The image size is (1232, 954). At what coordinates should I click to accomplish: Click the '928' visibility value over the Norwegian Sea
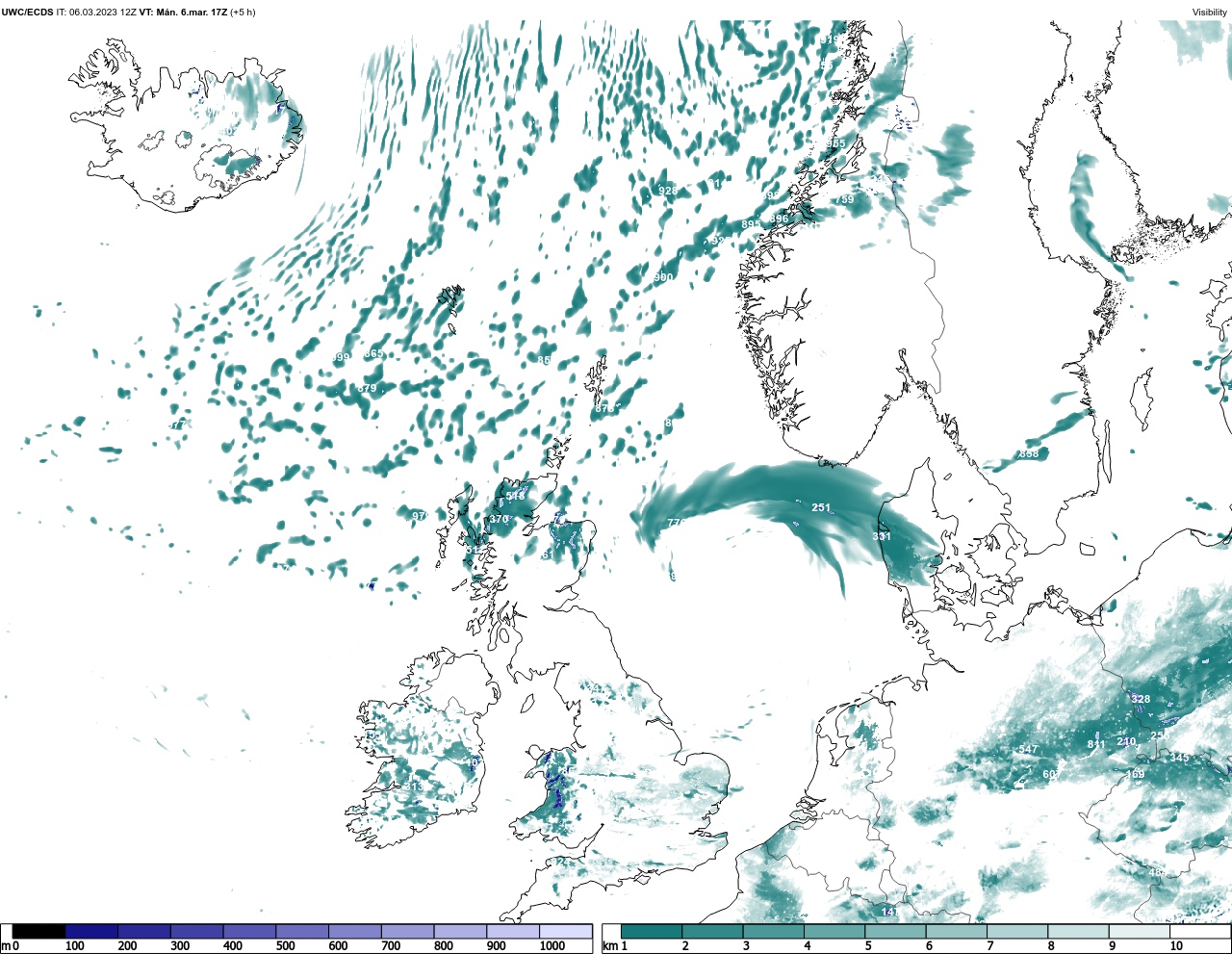point(667,192)
